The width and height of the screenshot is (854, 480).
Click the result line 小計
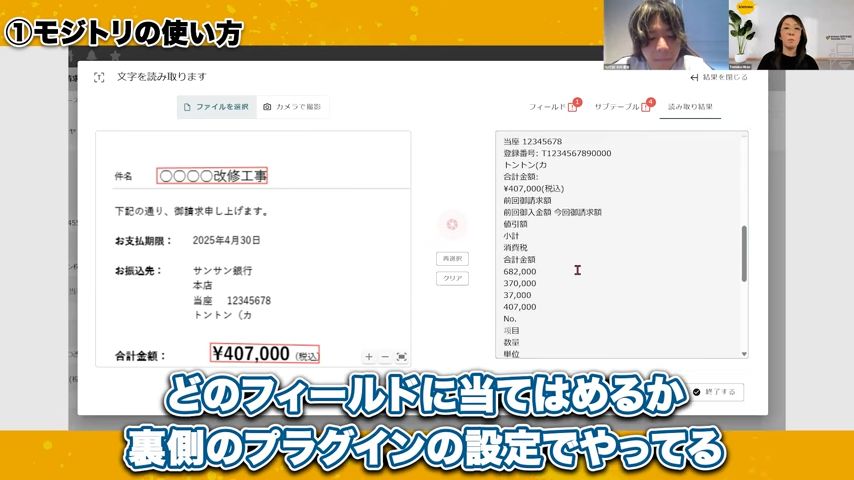tap(511, 236)
